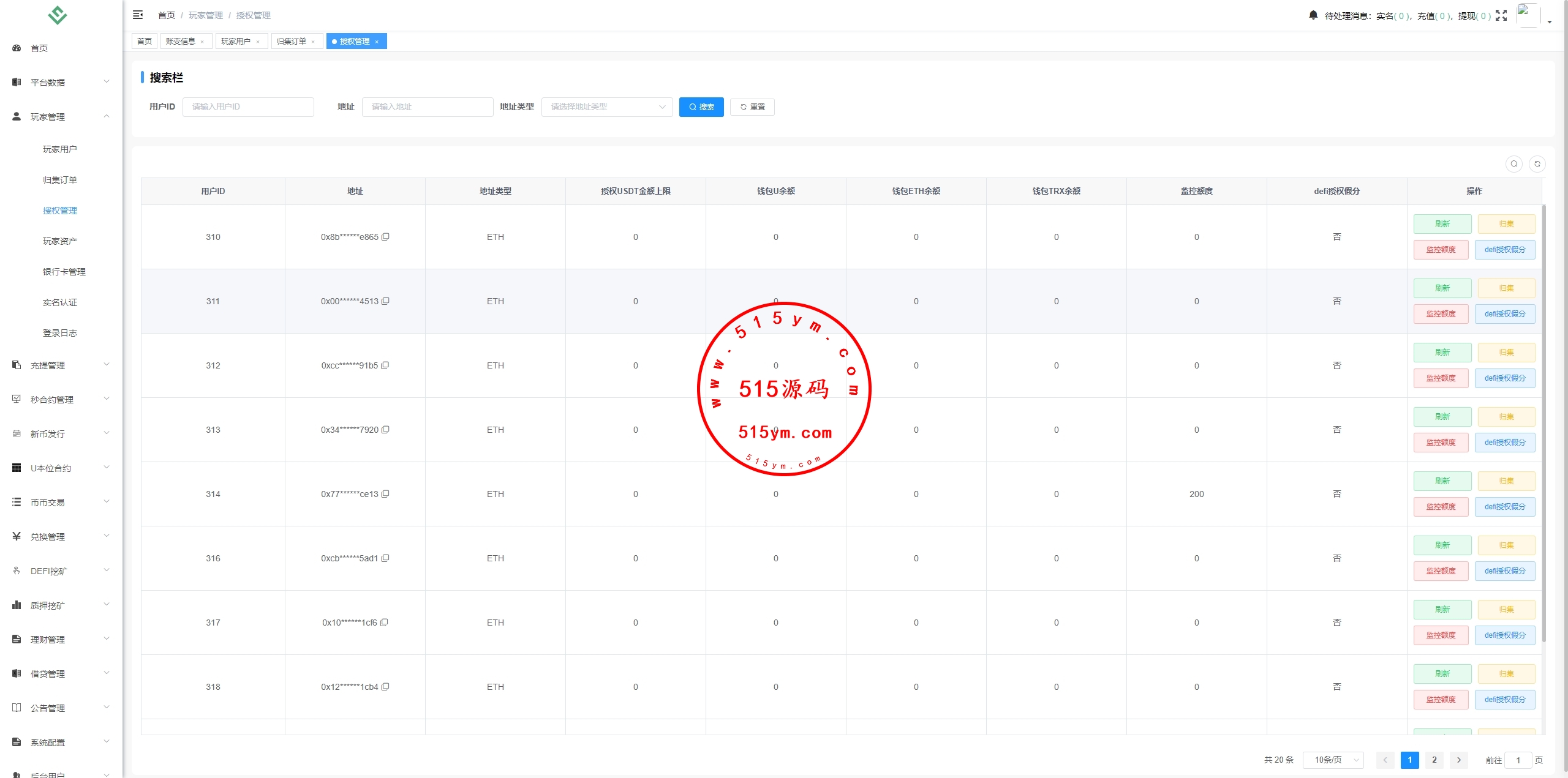Close the 账变信息 tab
Screen dimensions: 1568x778
point(202,42)
